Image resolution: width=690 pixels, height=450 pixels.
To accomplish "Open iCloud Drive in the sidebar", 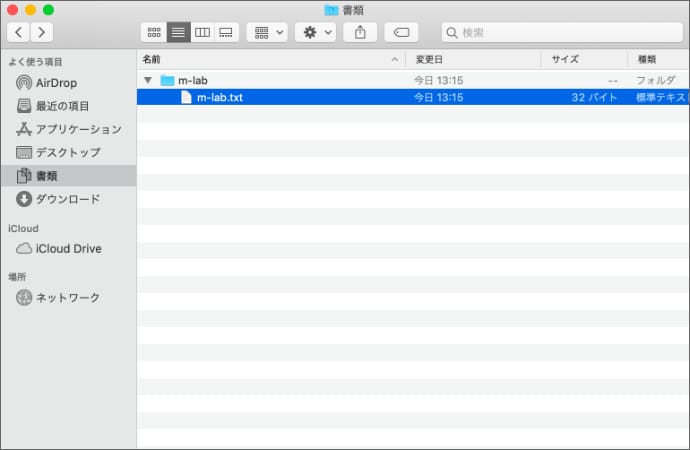I will tap(68, 248).
